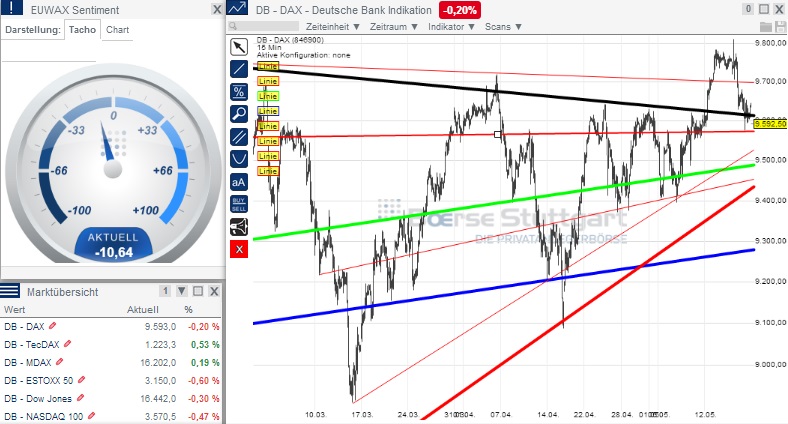Select the blue-bordered Linie label
Image resolution: width=788 pixels, height=424 pixels.
(268, 111)
